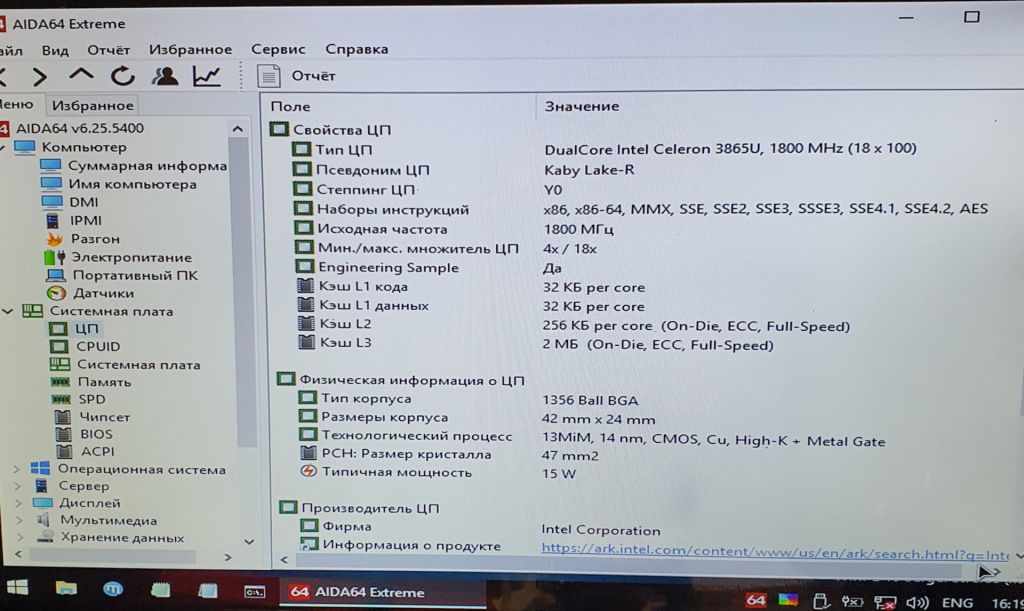Select the SPD tree item
The height and width of the screenshot is (611, 1024).
(x=91, y=399)
